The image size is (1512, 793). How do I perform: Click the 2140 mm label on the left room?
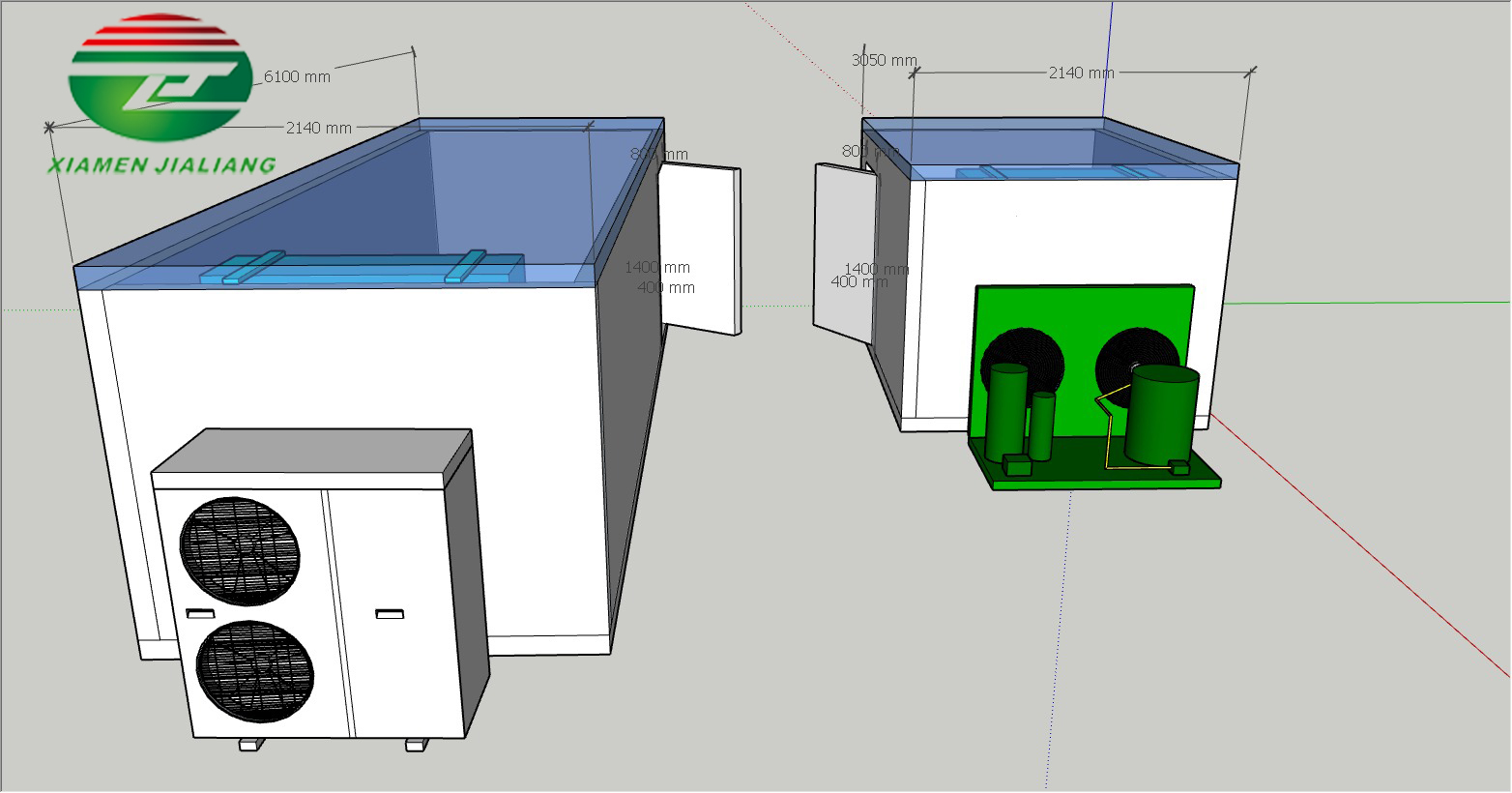(318, 128)
